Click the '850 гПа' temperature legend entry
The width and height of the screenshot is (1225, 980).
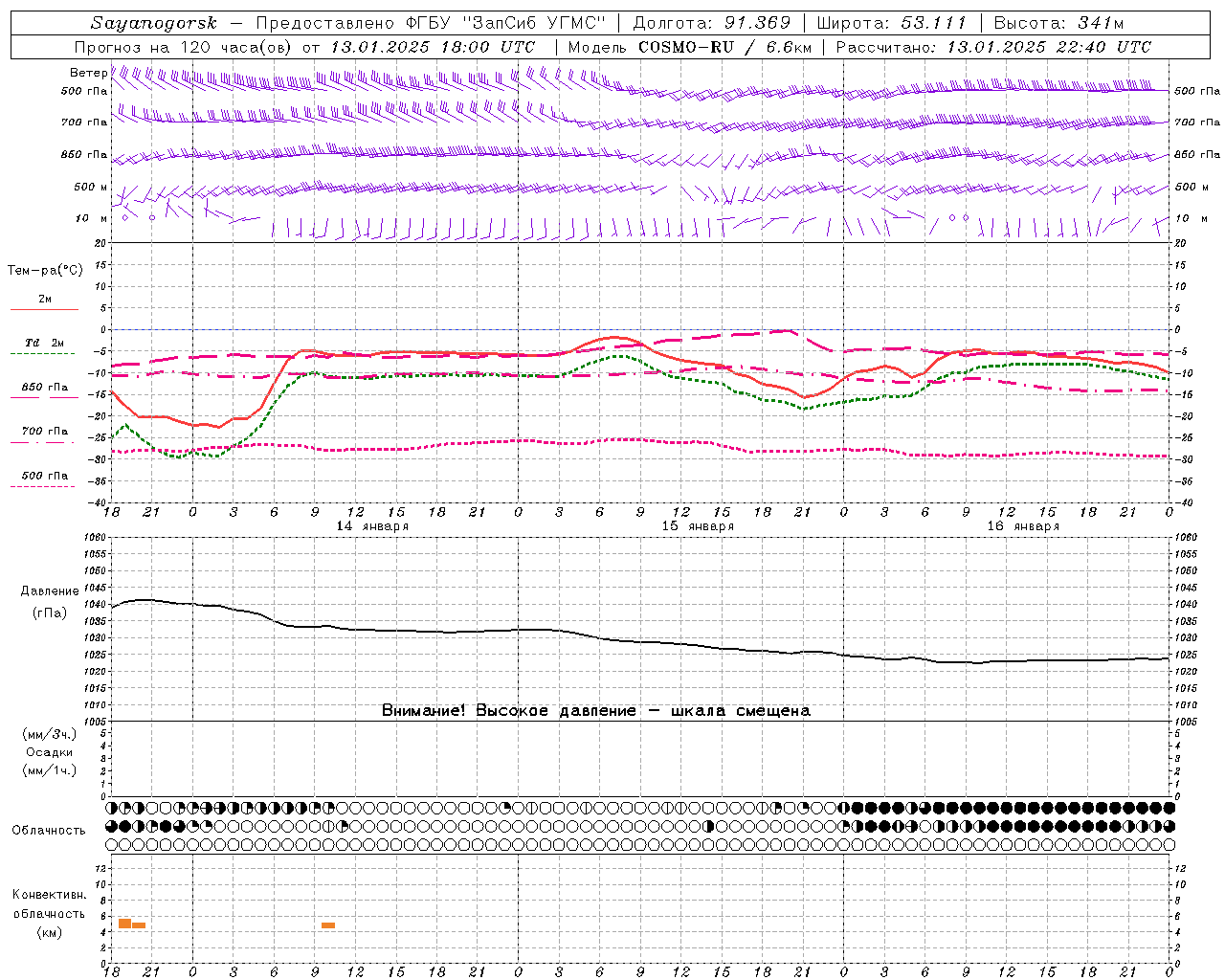(x=45, y=388)
